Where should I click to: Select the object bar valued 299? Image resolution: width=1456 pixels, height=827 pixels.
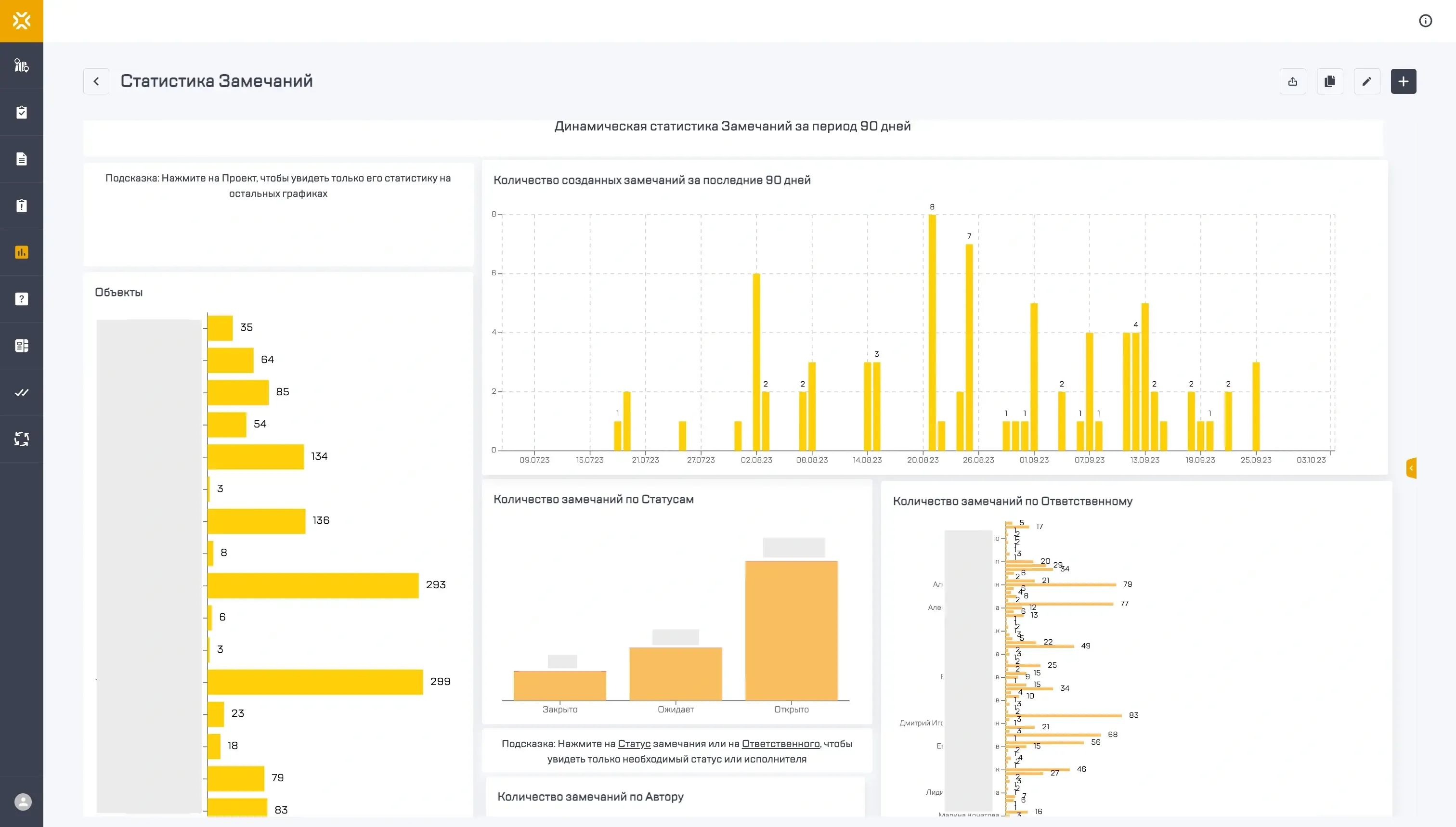click(315, 682)
